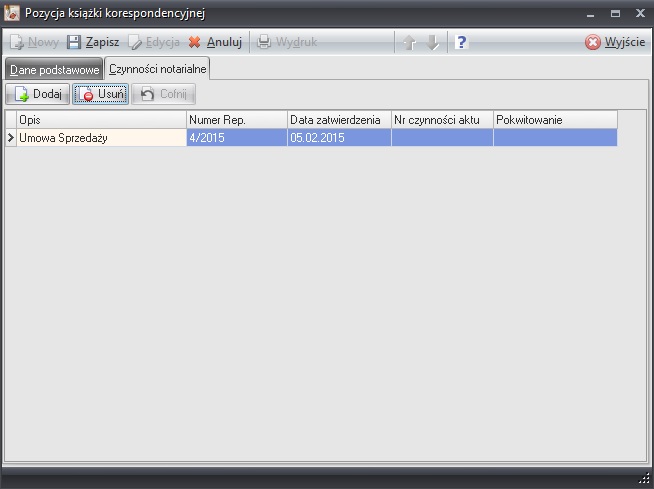Click the Wyjście exit button

(615, 43)
